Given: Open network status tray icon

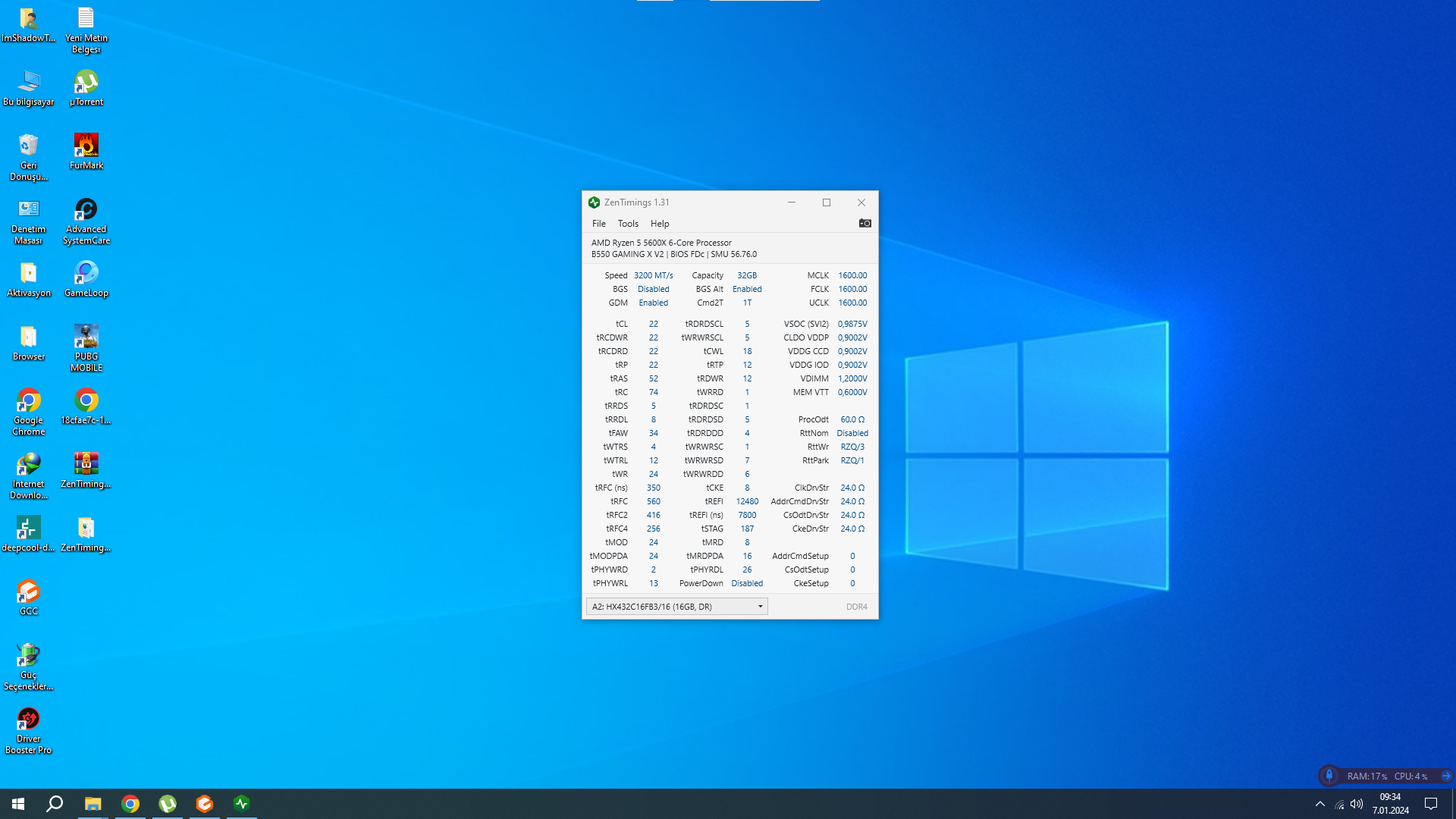Looking at the screenshot, I should click(1339, 805).
